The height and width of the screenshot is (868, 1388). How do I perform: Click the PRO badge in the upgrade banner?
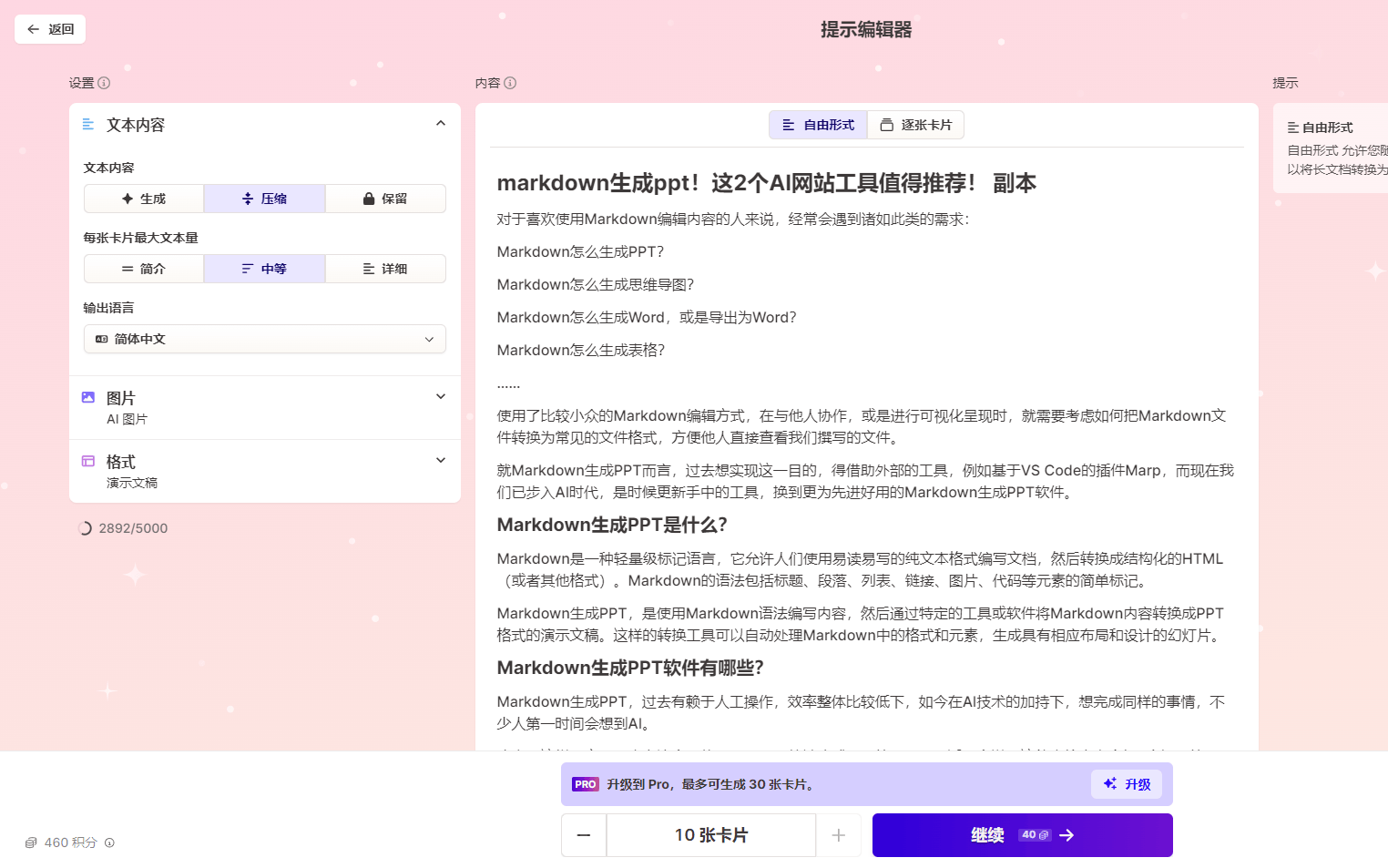coord(584,783)
